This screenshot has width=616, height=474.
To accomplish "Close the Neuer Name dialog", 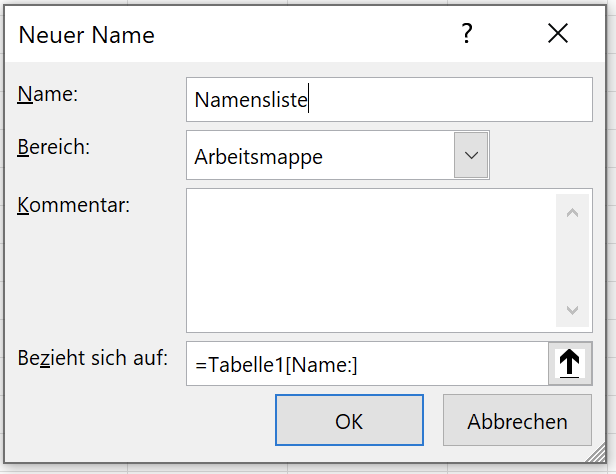I will [x=558, y=33].
